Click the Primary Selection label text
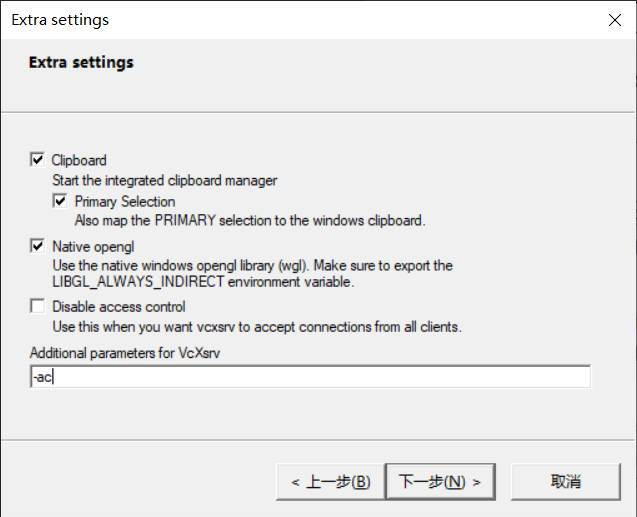Screen dimensions: 637x517 (x=124, y=201)
